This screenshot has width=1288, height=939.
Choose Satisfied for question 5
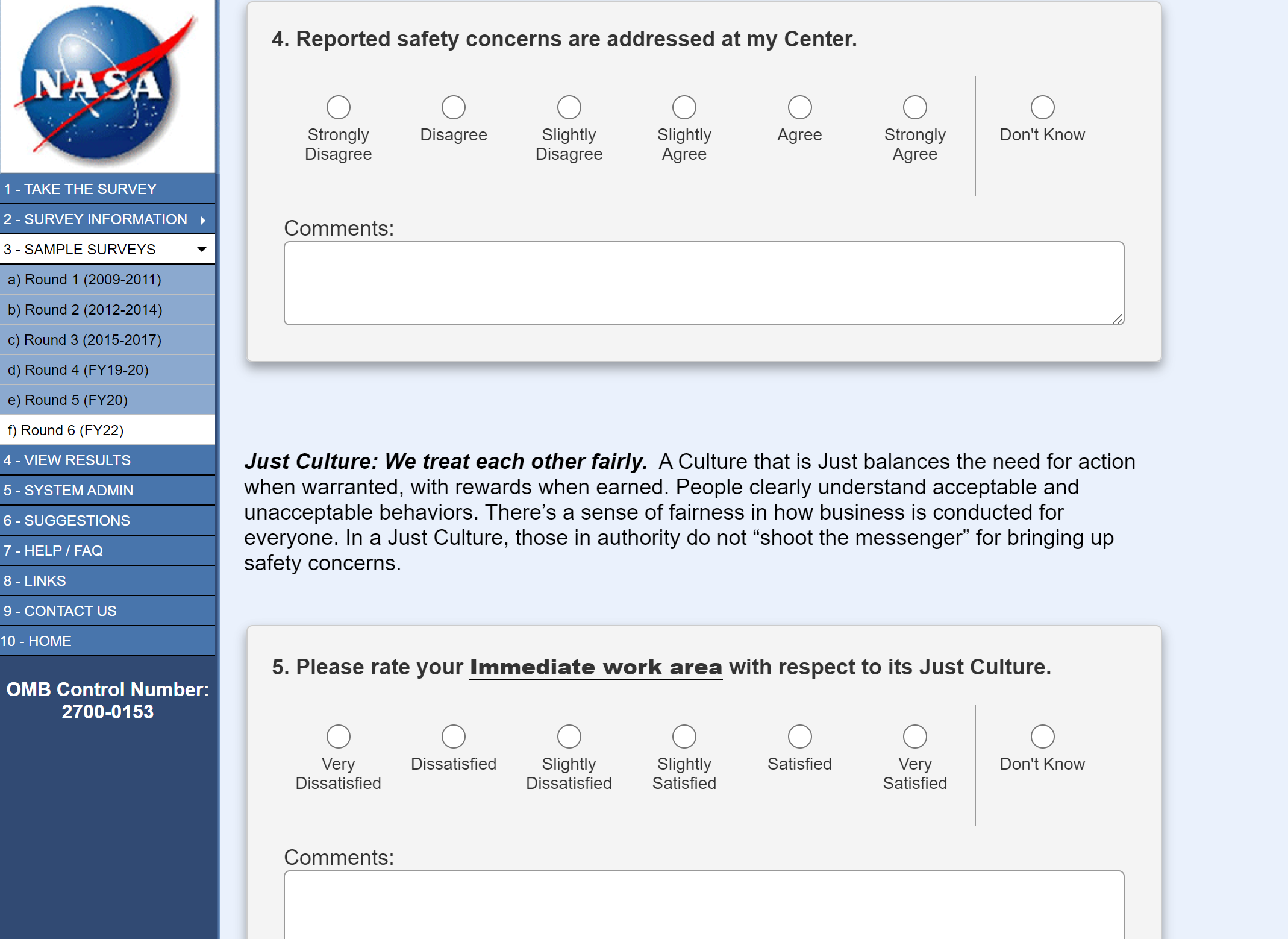point(799,736)
